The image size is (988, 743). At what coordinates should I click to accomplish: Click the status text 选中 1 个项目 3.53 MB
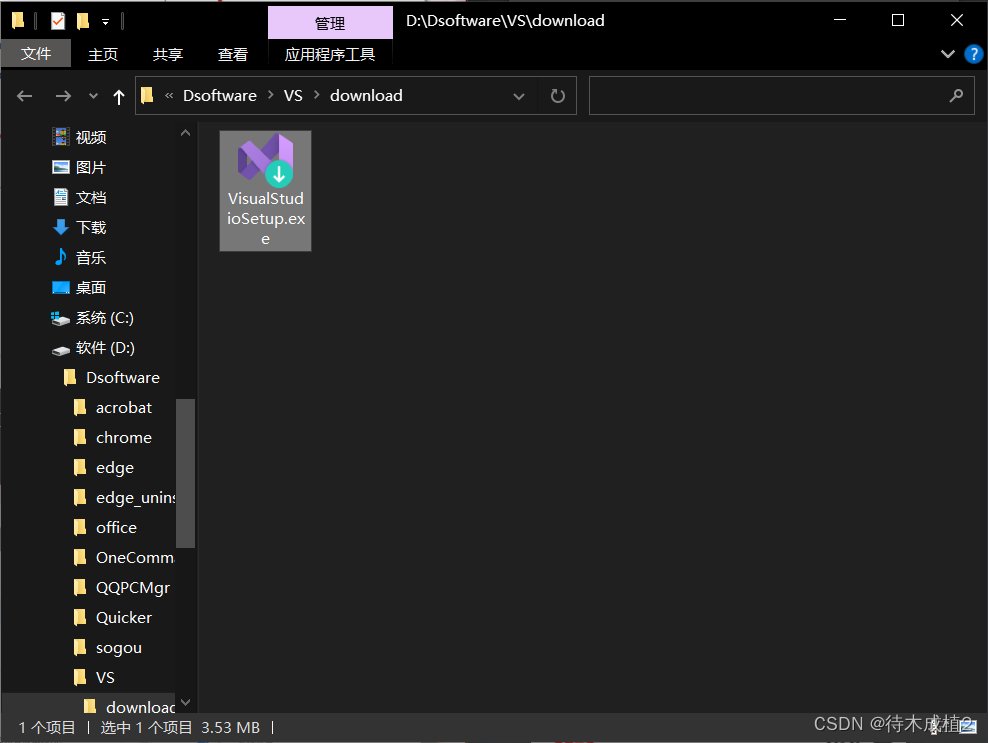[x=180, y=728]
